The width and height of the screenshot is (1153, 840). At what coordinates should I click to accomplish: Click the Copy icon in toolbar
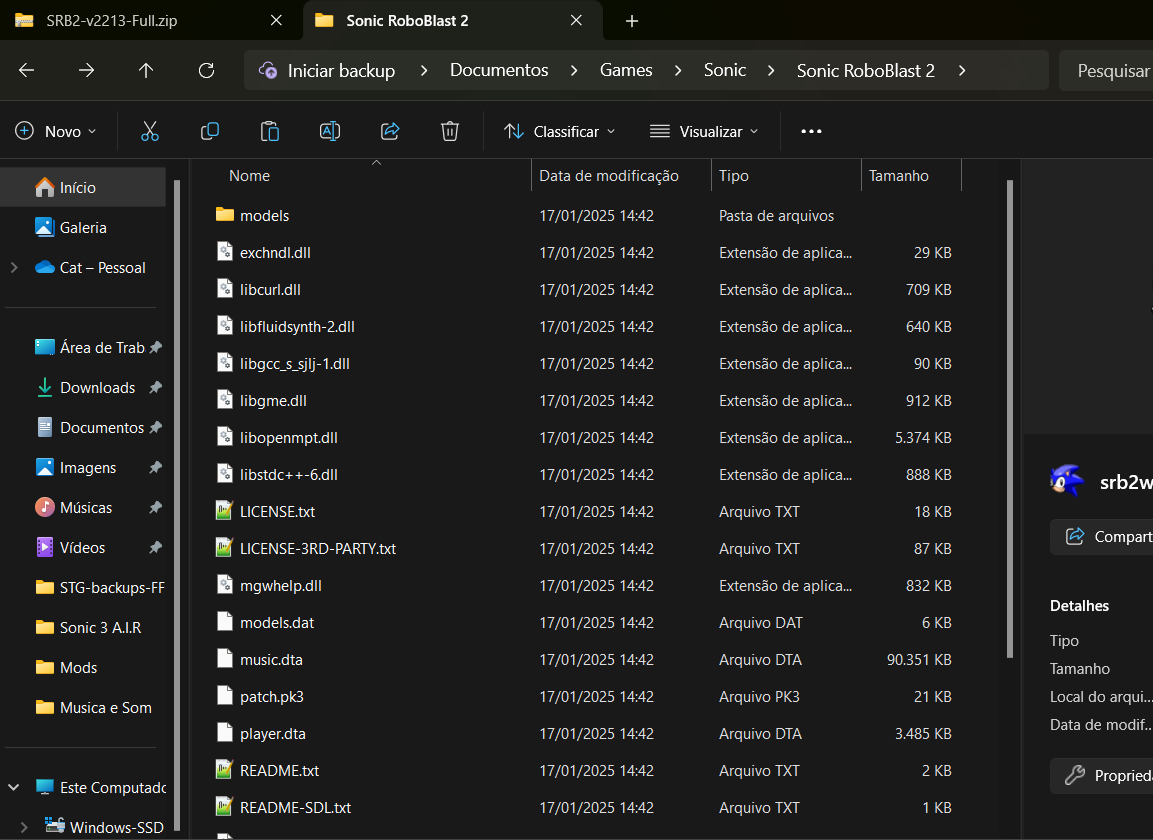[210, 132]
